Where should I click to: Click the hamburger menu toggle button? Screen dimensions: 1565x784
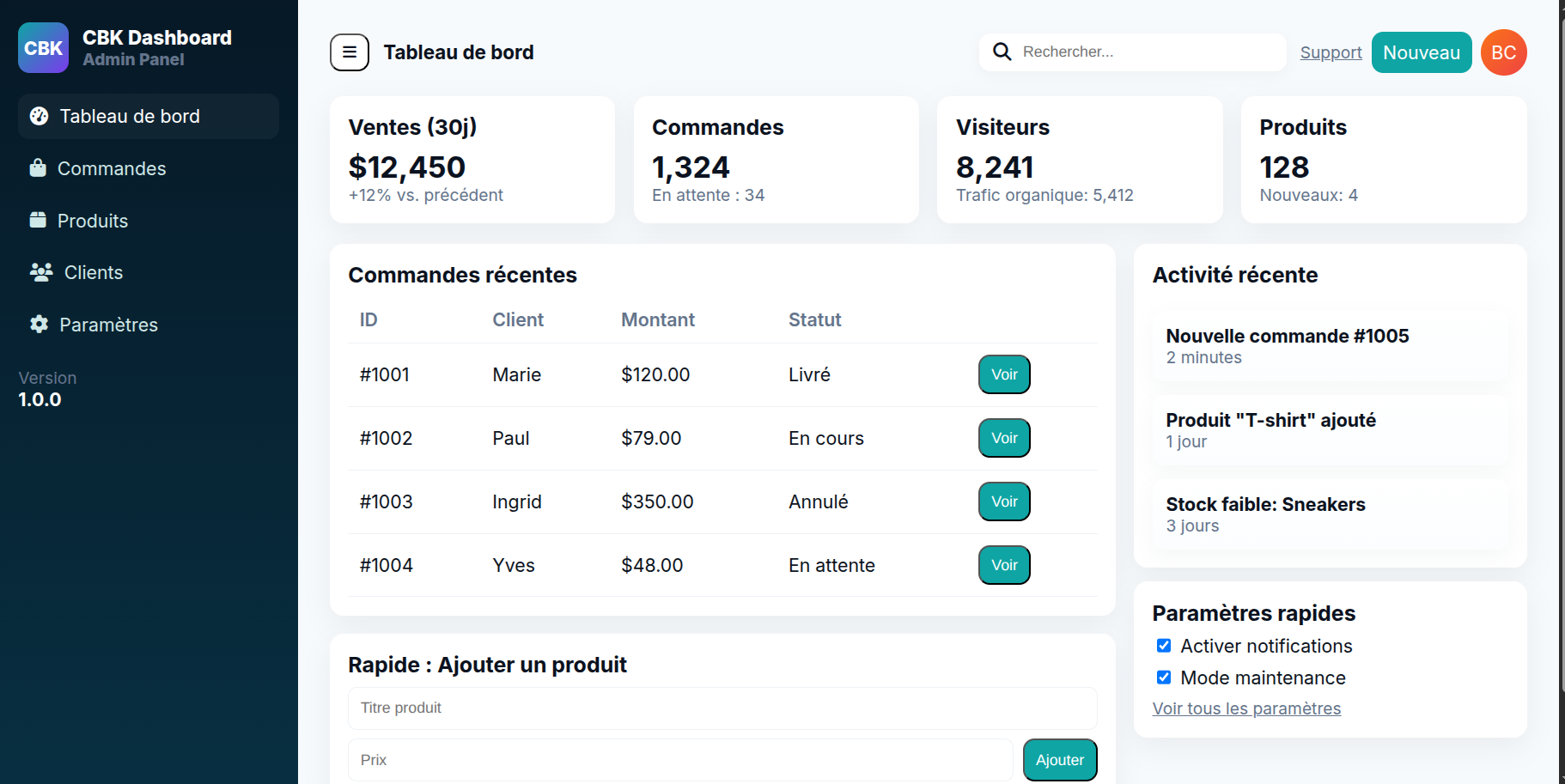click(x=350, y=52)
